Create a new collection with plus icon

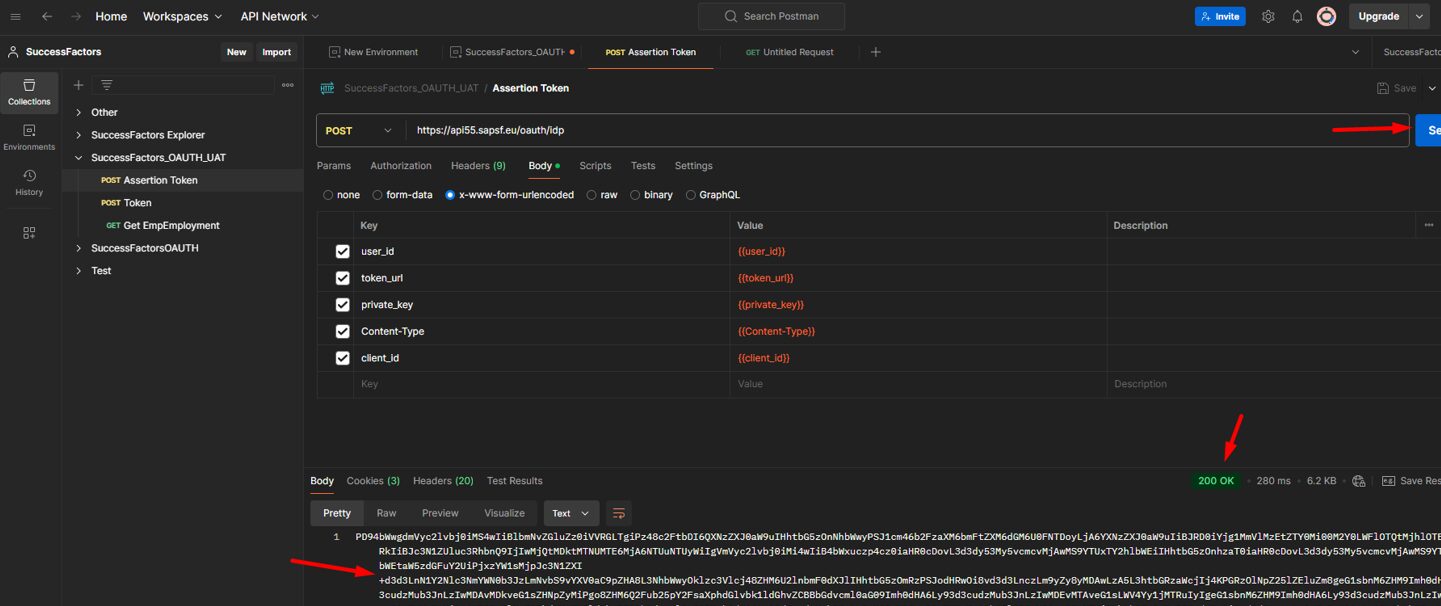pos(78,85)
